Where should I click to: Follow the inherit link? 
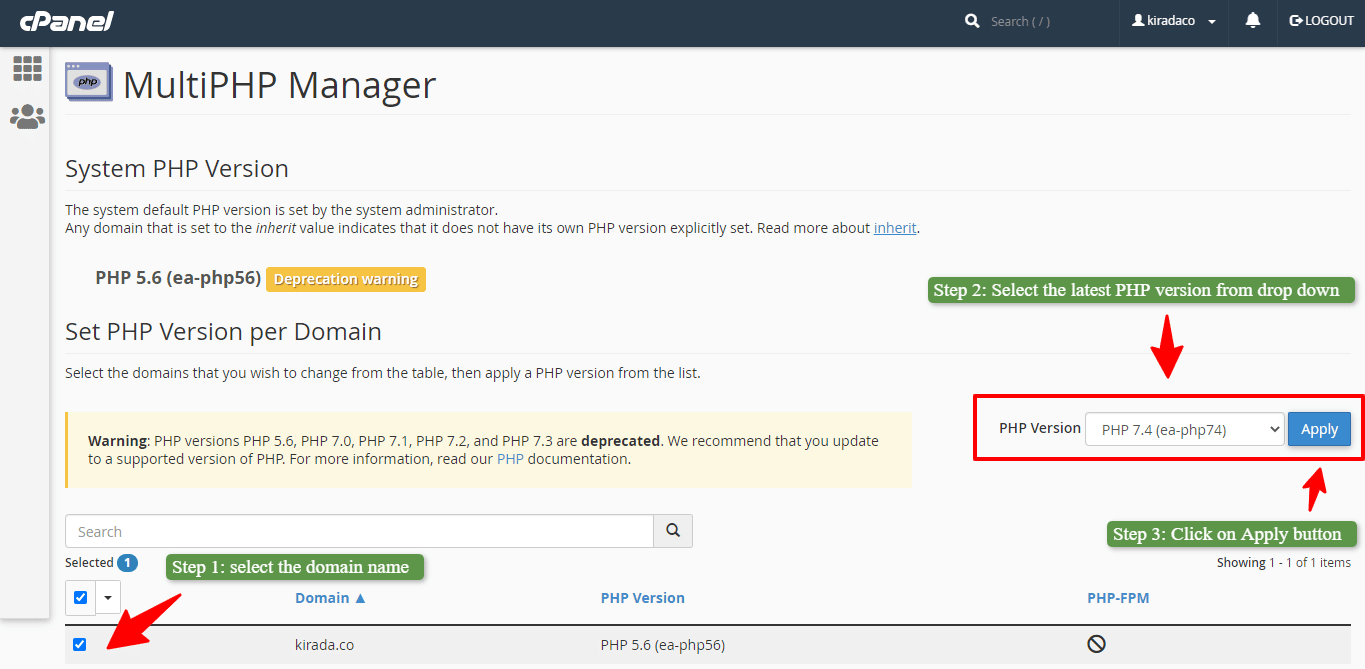point(895,228)
